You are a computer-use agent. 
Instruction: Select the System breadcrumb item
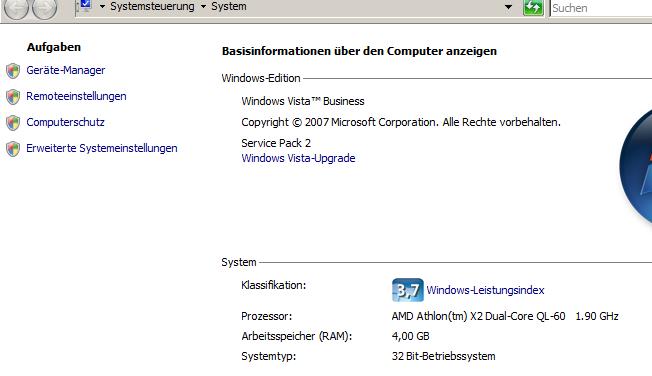coord(229,6)
